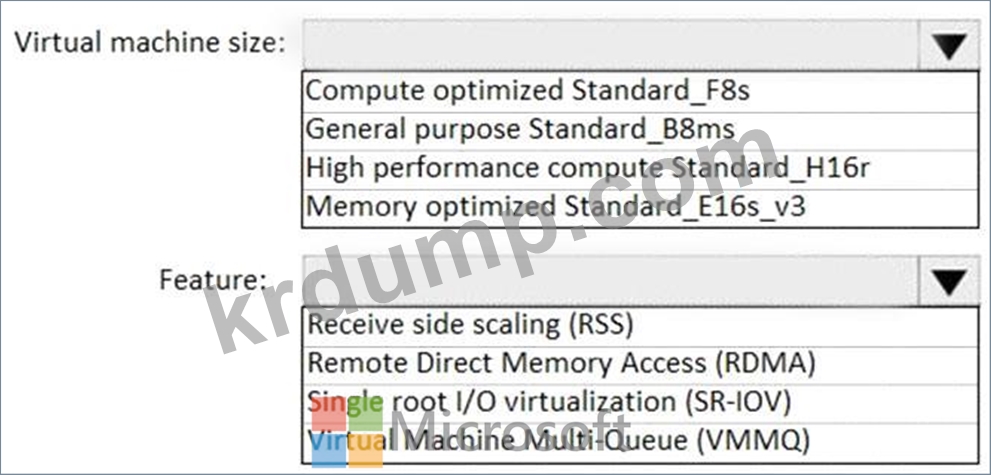
Task: Click the Feature label text
Action: 212,280
